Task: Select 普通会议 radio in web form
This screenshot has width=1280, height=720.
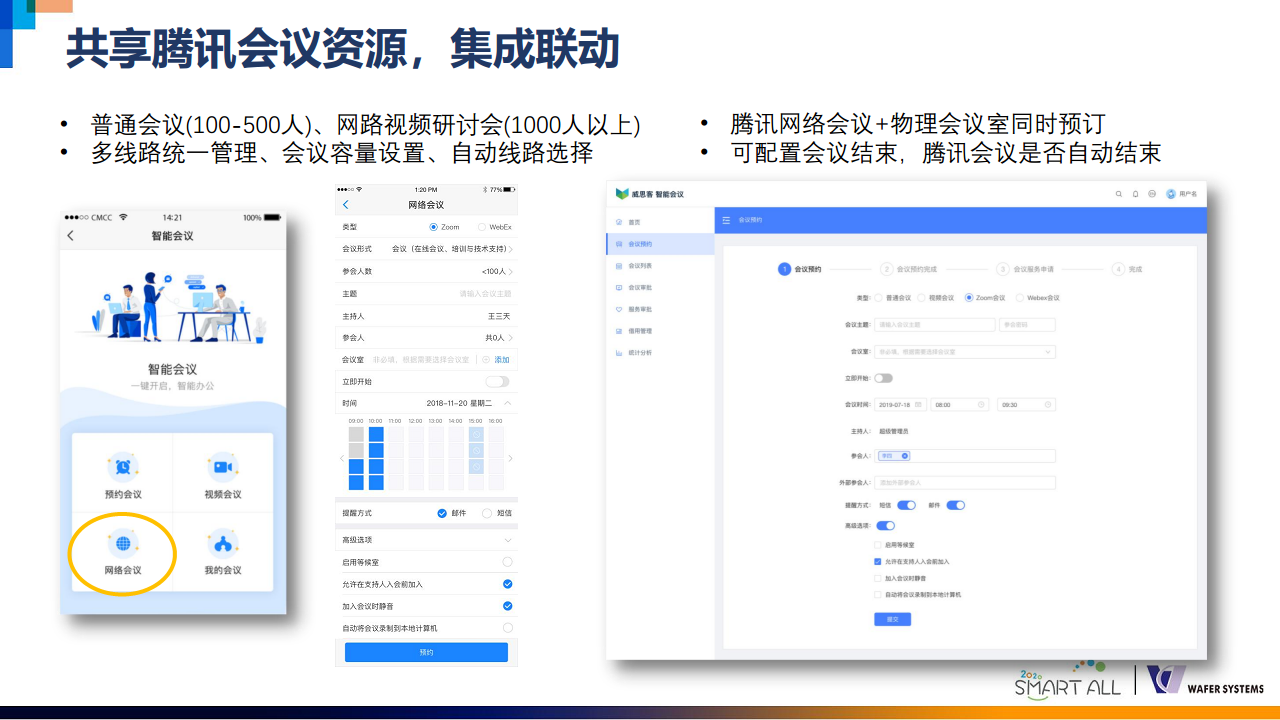Action: pyautogui.click(x=879, y=298)
